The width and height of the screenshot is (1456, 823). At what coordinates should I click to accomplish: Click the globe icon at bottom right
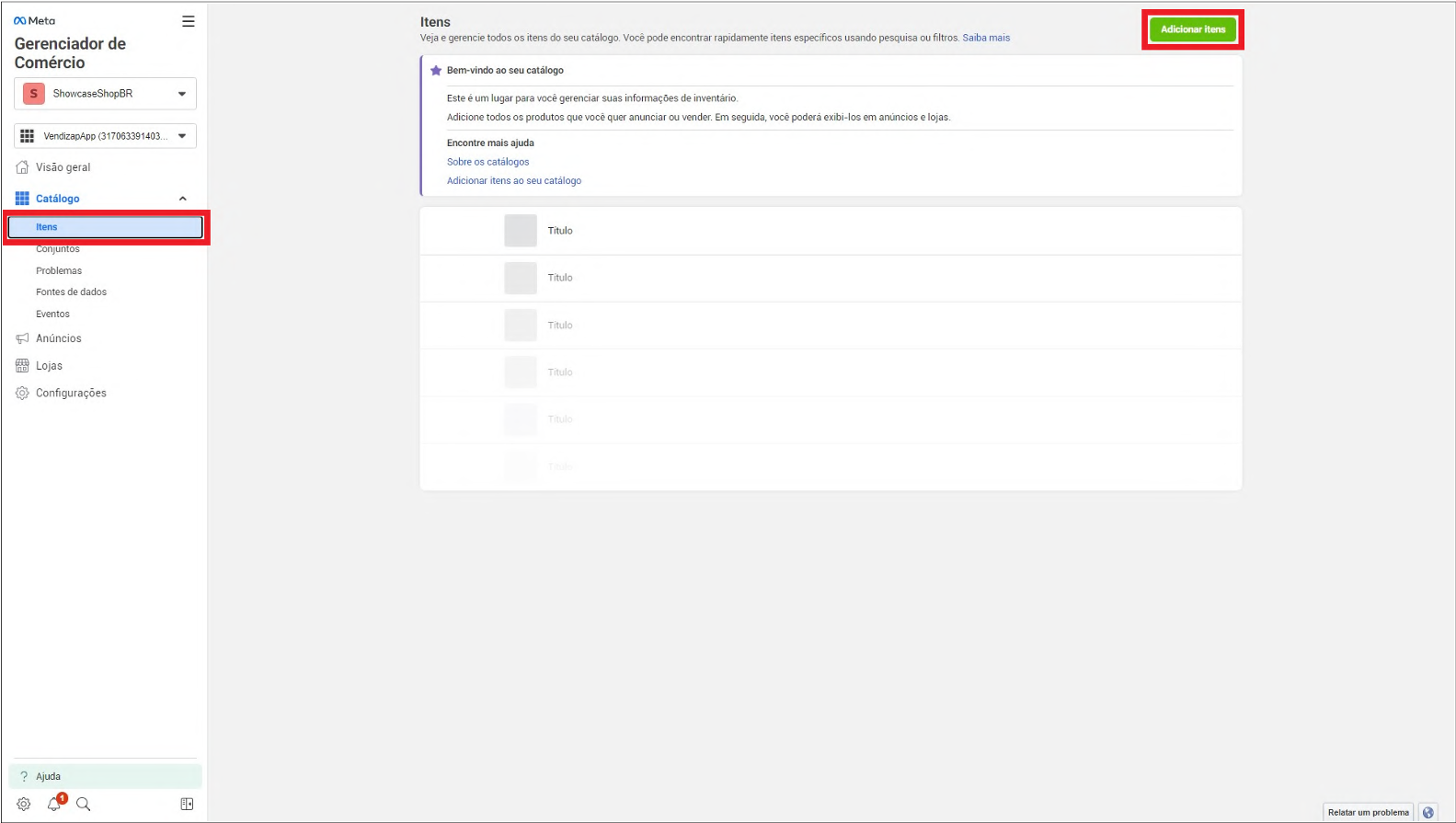(1427, 812)
